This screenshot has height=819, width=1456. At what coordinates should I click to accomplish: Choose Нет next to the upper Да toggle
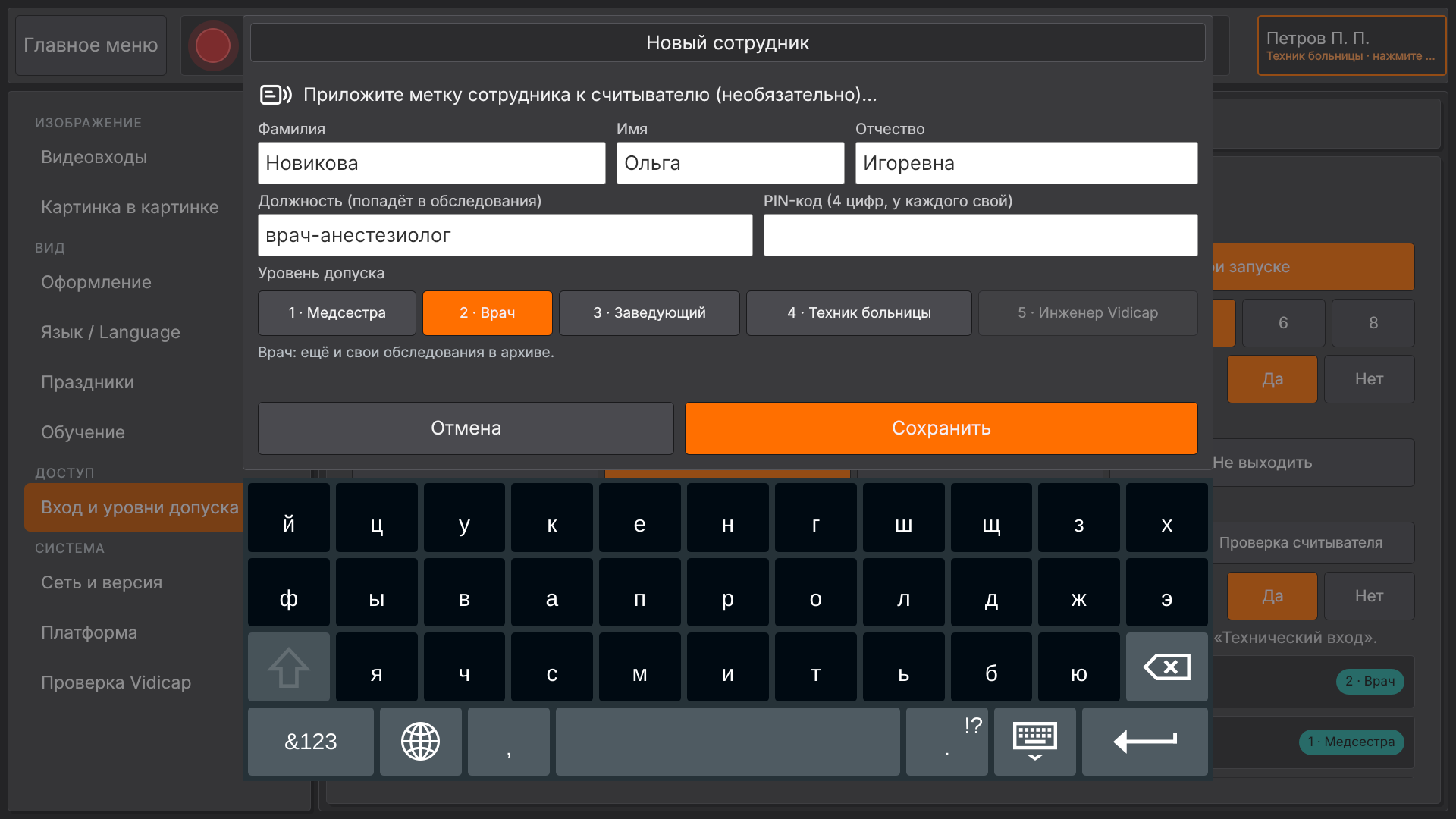pos(1370,379)
